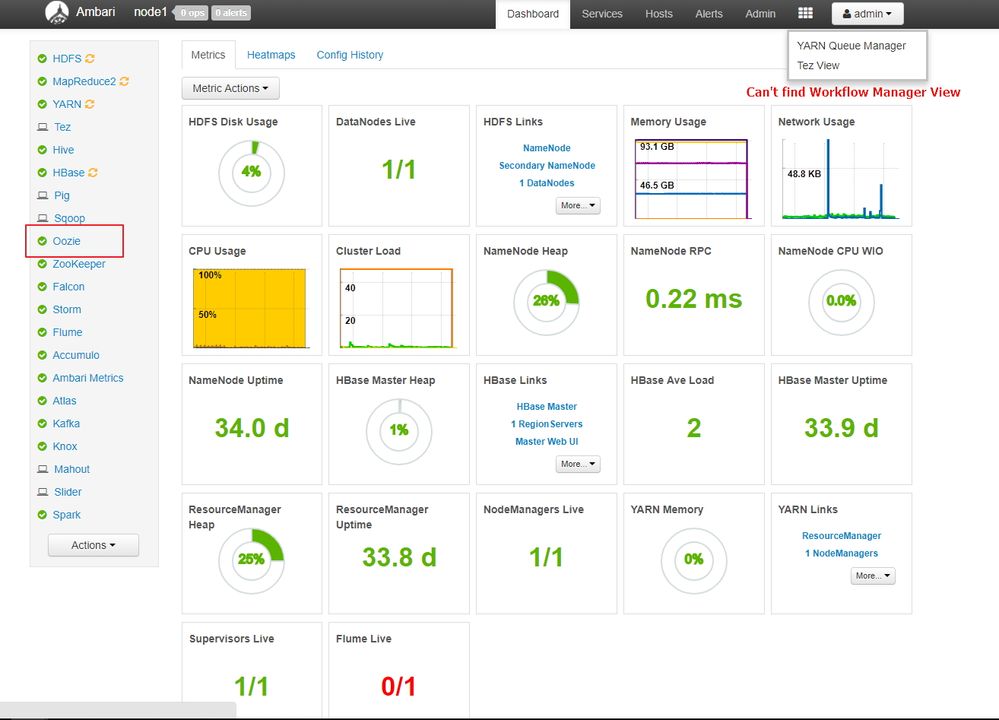Open the CPU Usage chart widget
Viewport: 999px width, 720px height.
point(251,295)
